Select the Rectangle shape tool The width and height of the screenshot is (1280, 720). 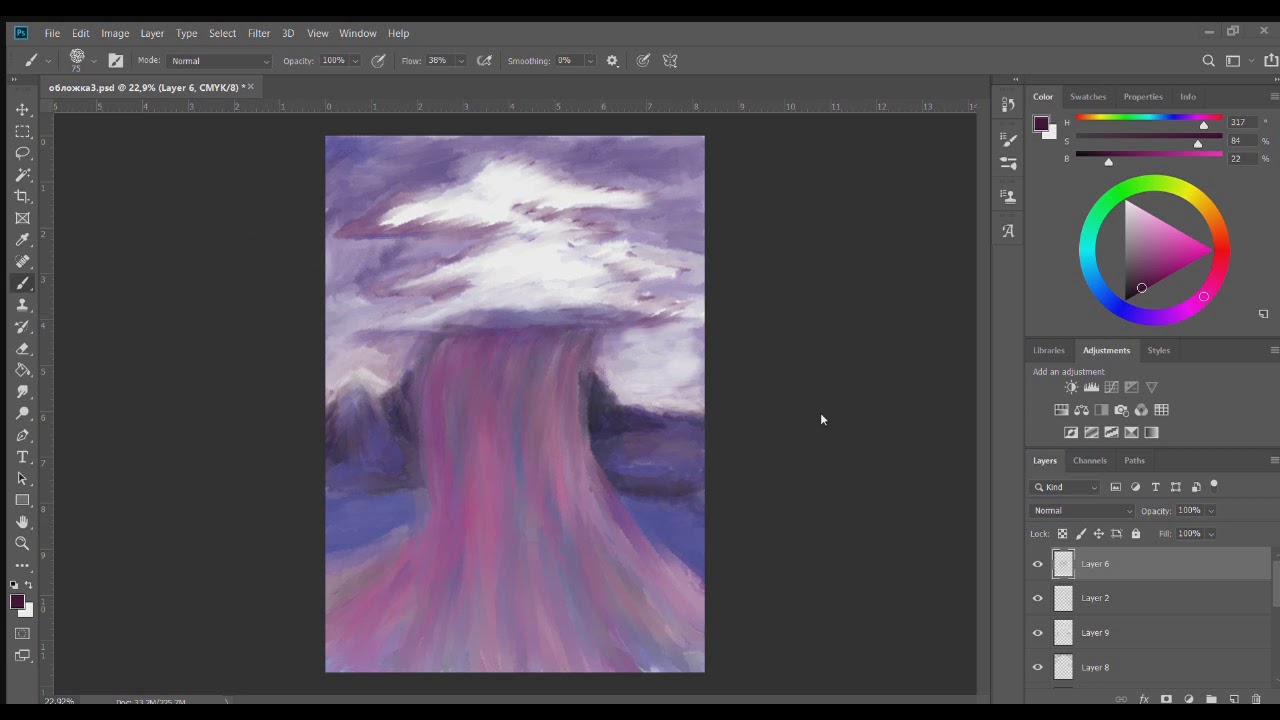point(22,500)
